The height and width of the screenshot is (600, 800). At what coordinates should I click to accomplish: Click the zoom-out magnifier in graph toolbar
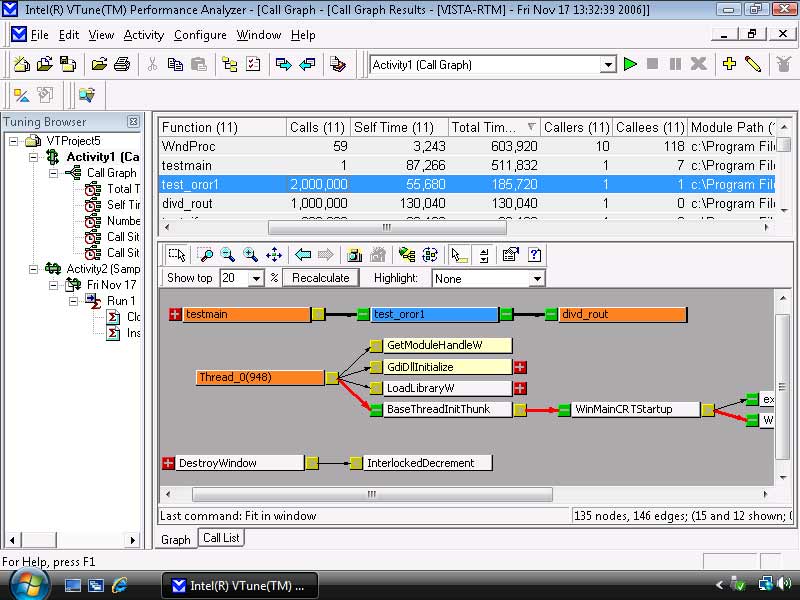point(228,254)
